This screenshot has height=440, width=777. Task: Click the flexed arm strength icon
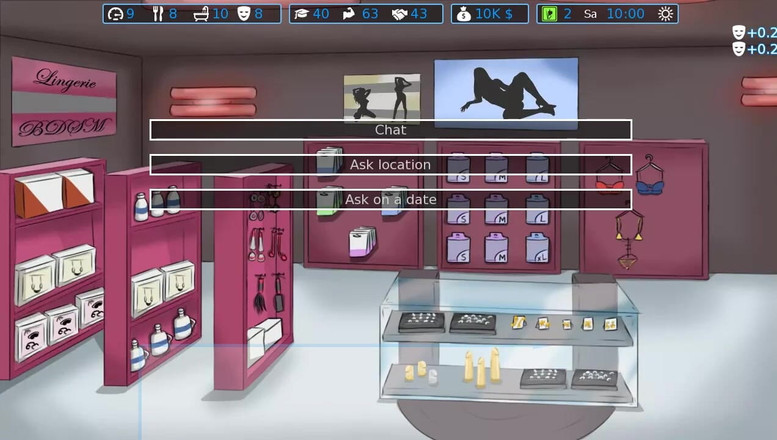(x=349, y=14)
